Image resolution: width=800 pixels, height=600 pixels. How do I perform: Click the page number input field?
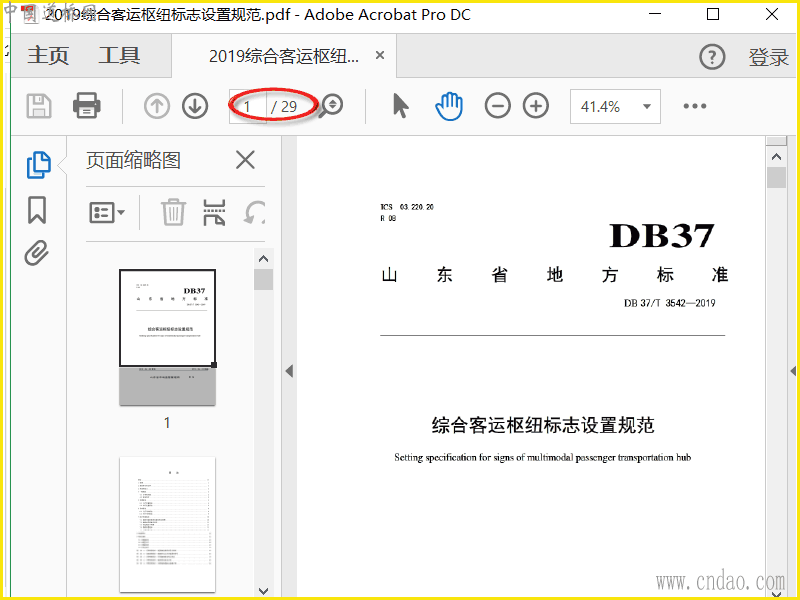point(248,107)
